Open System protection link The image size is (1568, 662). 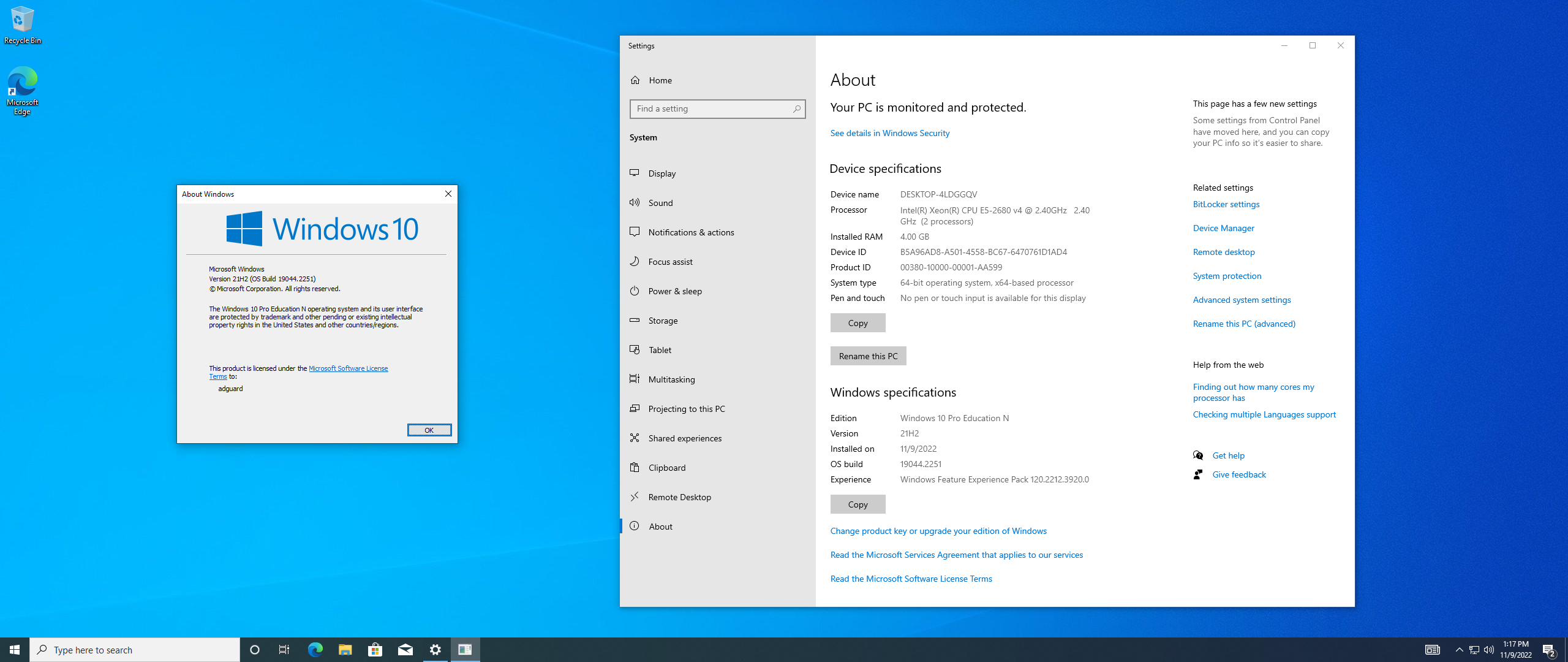coord(1227,276)
